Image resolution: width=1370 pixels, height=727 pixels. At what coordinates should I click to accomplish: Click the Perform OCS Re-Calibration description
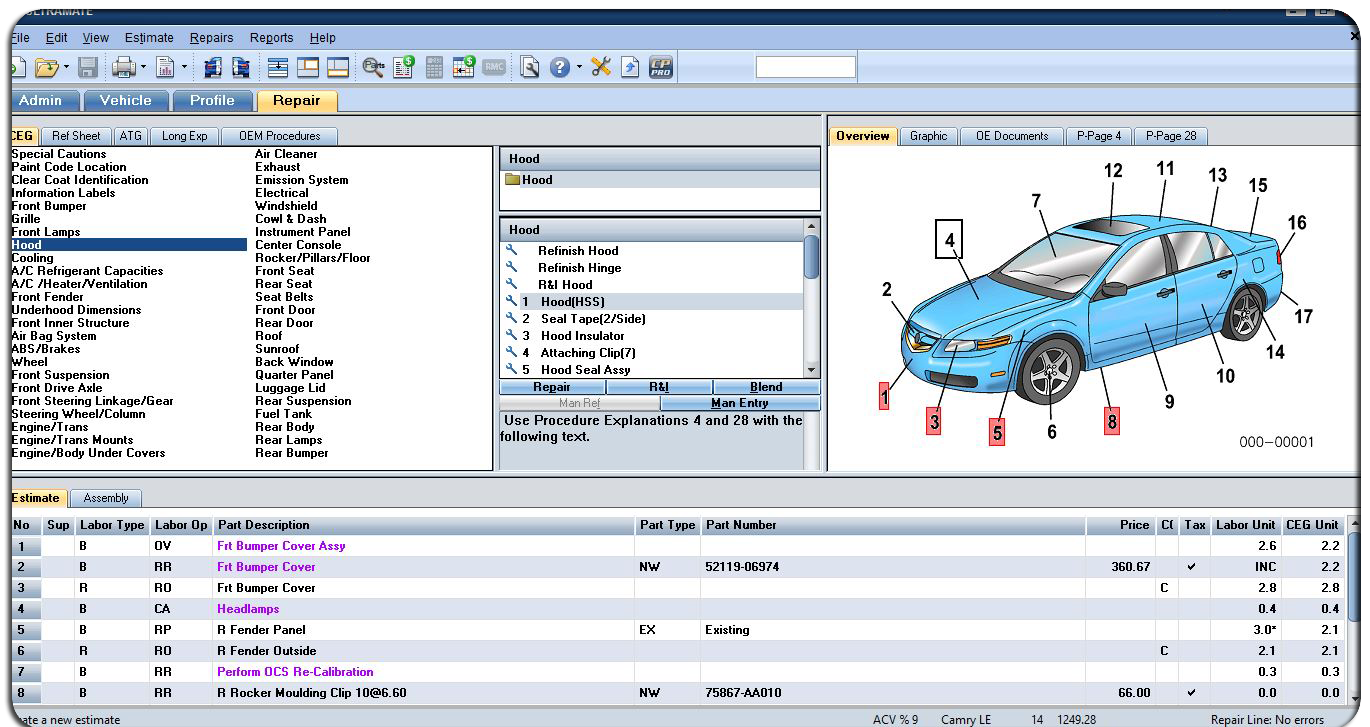click(x=295, y=672)
